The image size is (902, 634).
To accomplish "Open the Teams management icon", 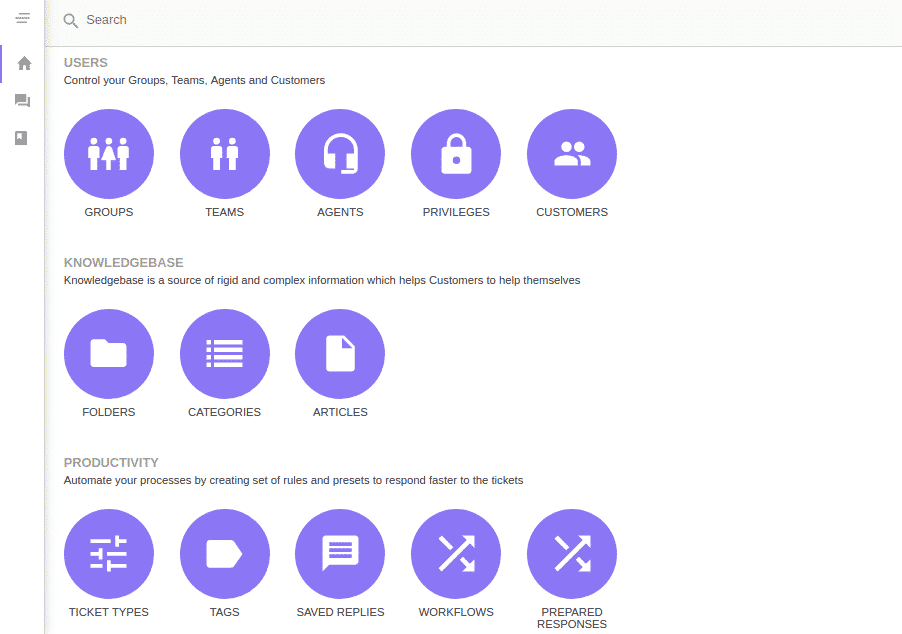I will pos(224,154).
